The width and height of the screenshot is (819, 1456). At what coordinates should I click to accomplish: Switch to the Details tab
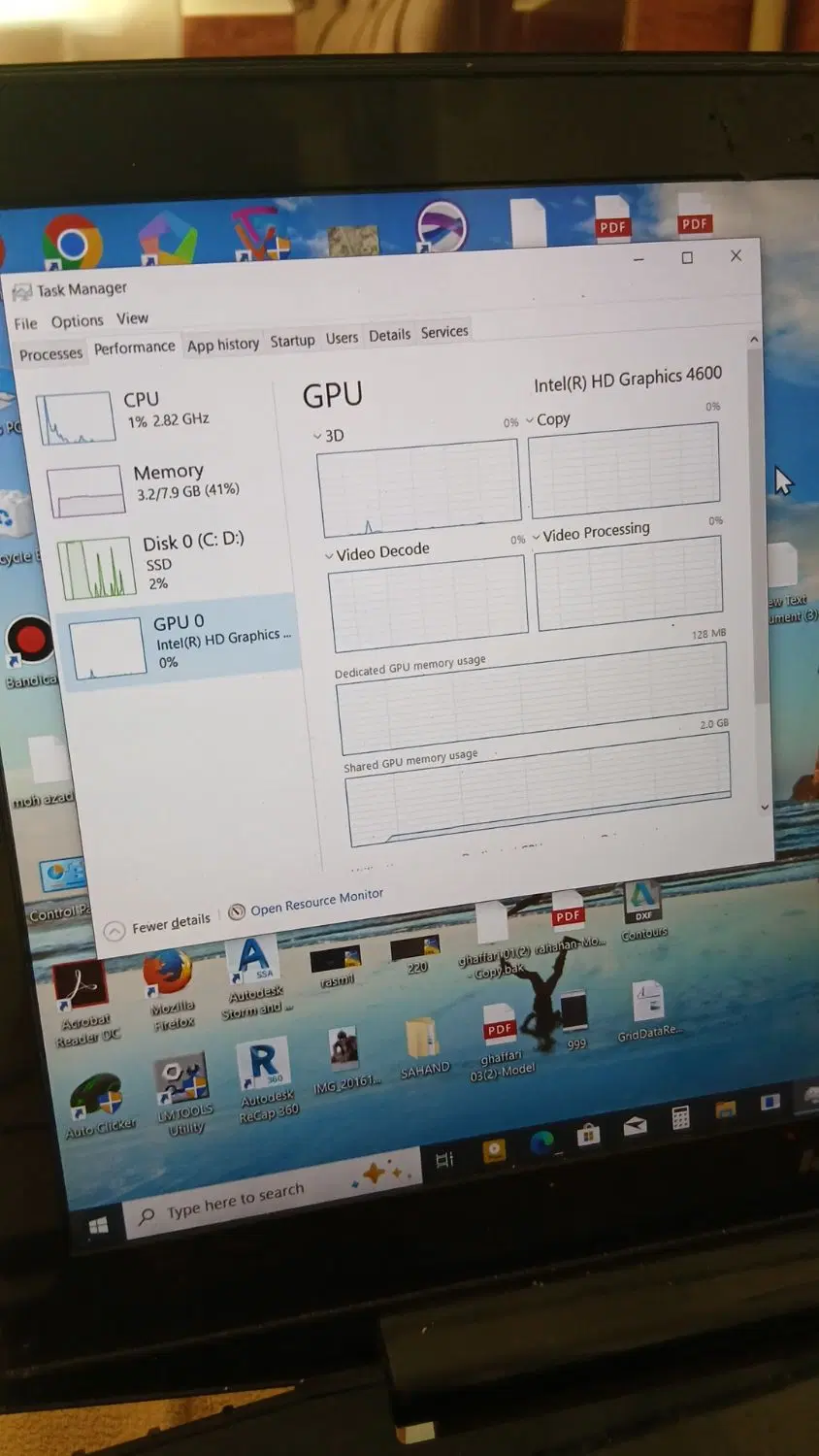389,335
